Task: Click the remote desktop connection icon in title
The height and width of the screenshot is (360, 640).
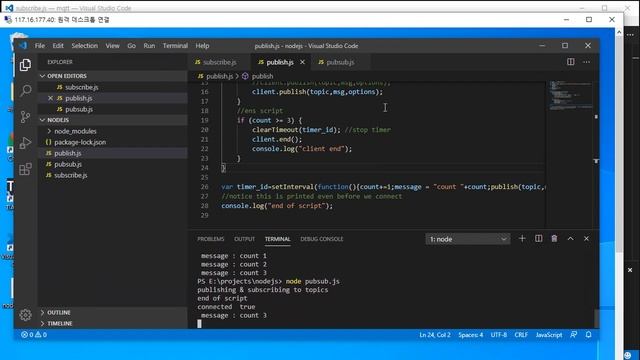Action: pos(8,20)
